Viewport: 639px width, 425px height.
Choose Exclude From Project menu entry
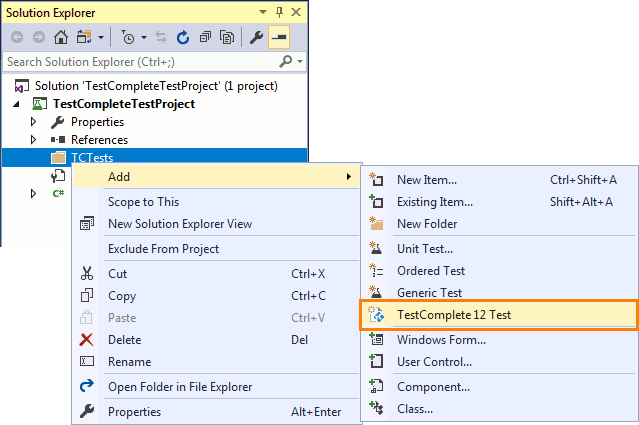coord(163,248)
